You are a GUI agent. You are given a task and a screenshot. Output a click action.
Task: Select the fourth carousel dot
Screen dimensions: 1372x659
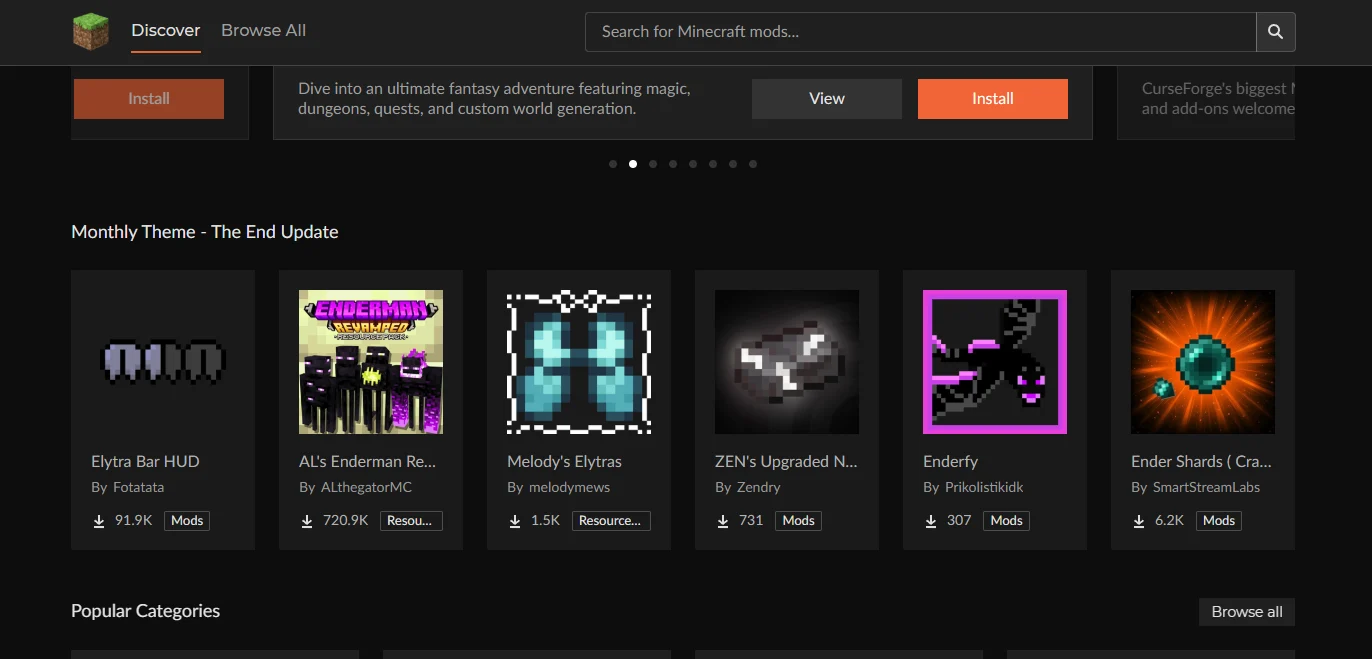pyautogui.click(x=673, y=164)
